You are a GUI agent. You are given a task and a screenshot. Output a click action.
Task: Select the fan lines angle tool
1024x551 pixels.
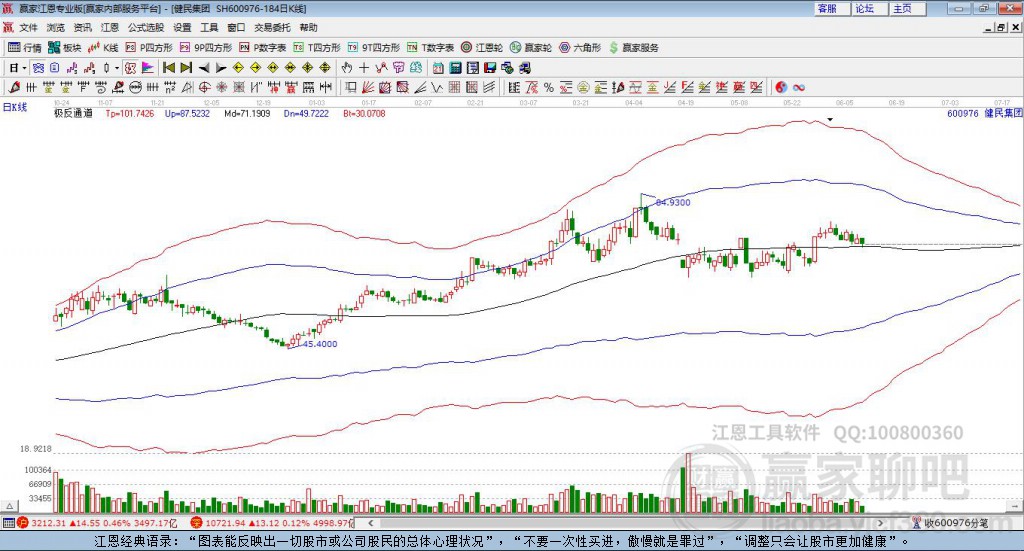coord(421,87)
